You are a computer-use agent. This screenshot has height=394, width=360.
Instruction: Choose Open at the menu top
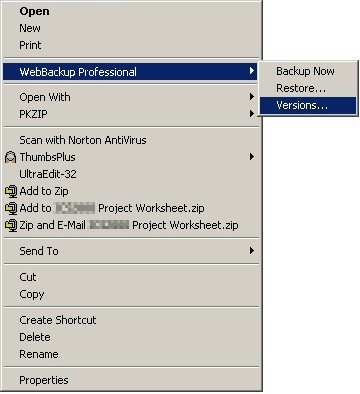[x=131, y=11]
